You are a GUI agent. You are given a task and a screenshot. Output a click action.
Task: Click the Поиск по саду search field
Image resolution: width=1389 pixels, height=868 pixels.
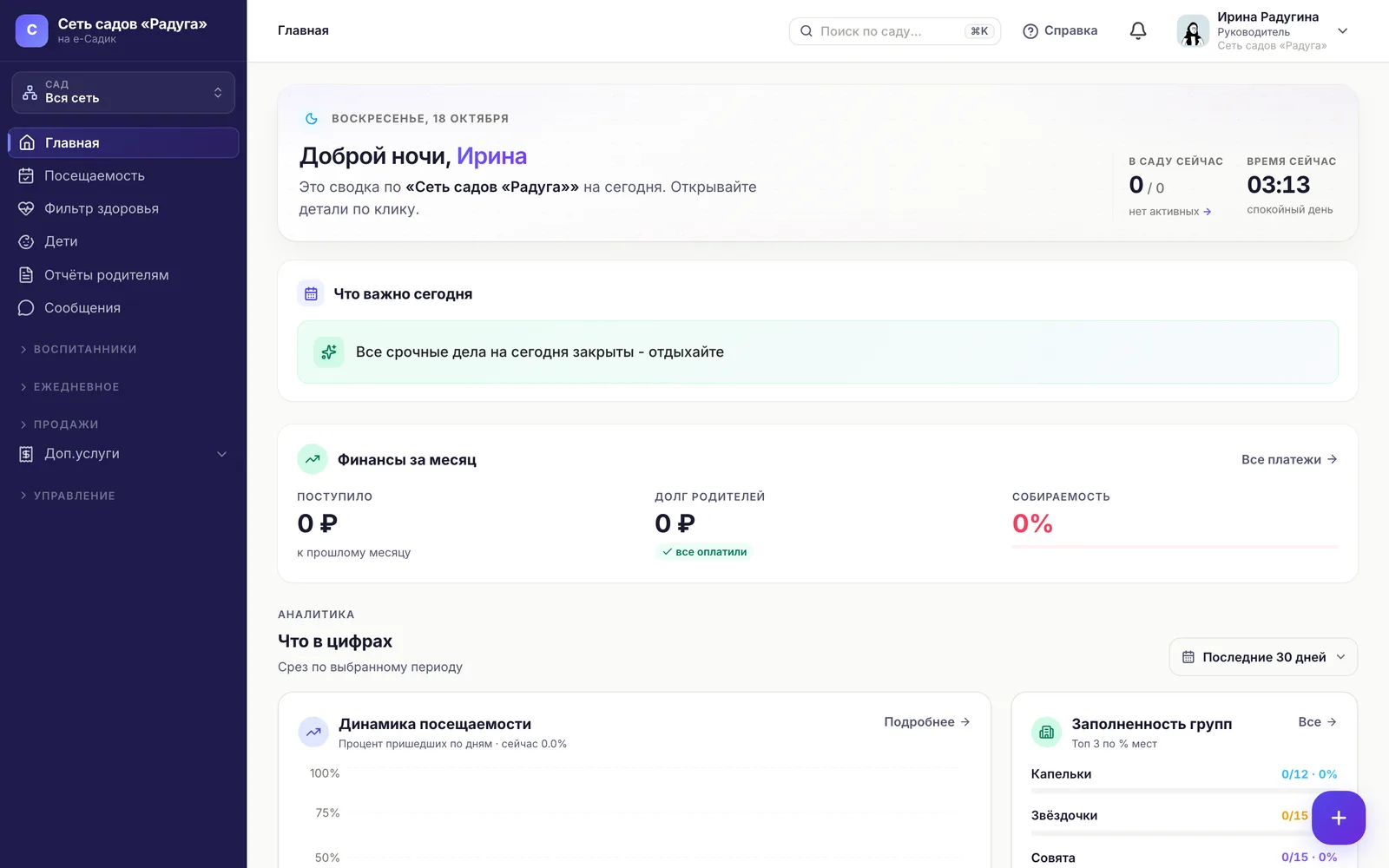[x=894, y=31]
